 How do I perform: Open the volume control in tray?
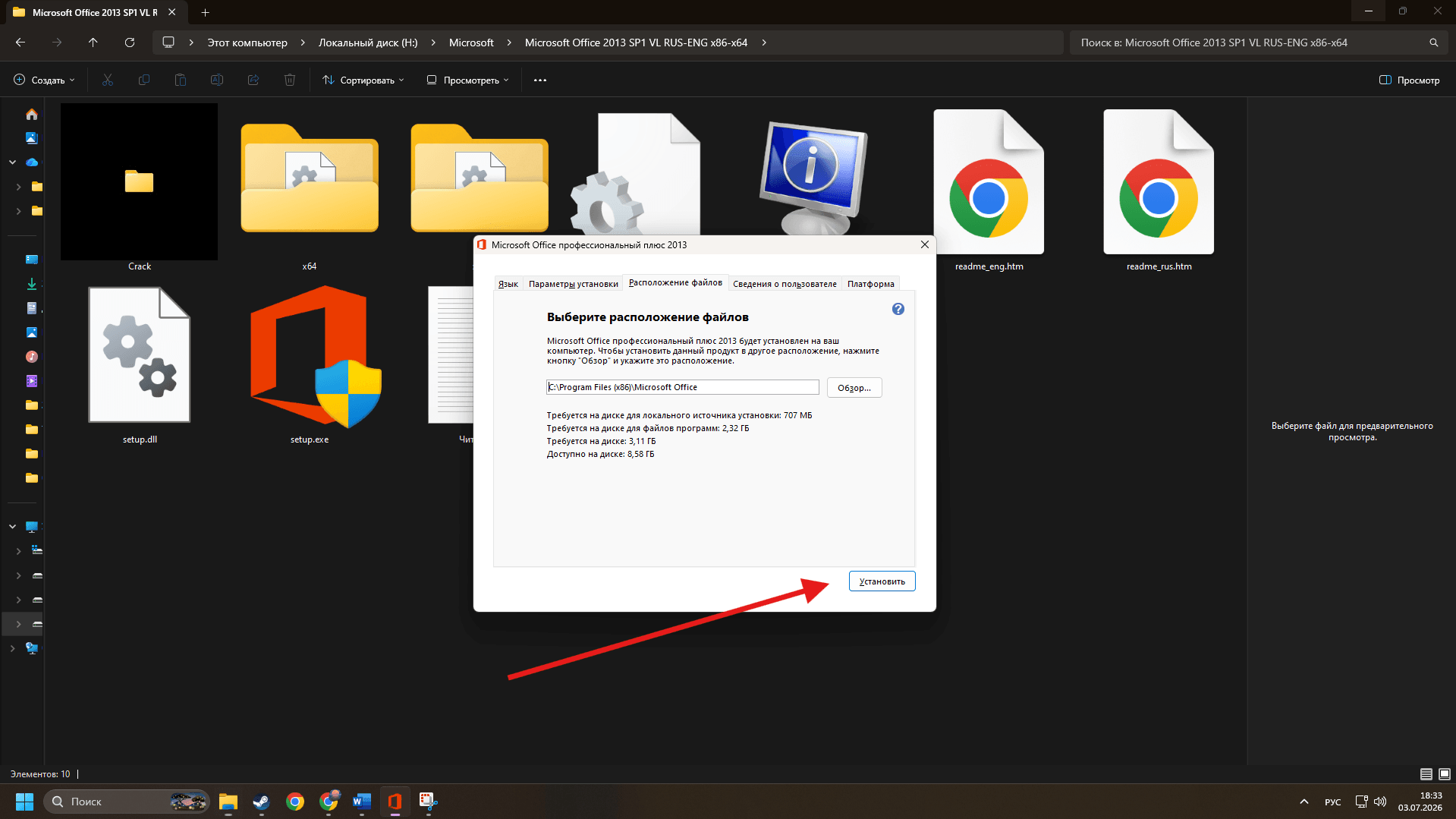point(1380,802)
